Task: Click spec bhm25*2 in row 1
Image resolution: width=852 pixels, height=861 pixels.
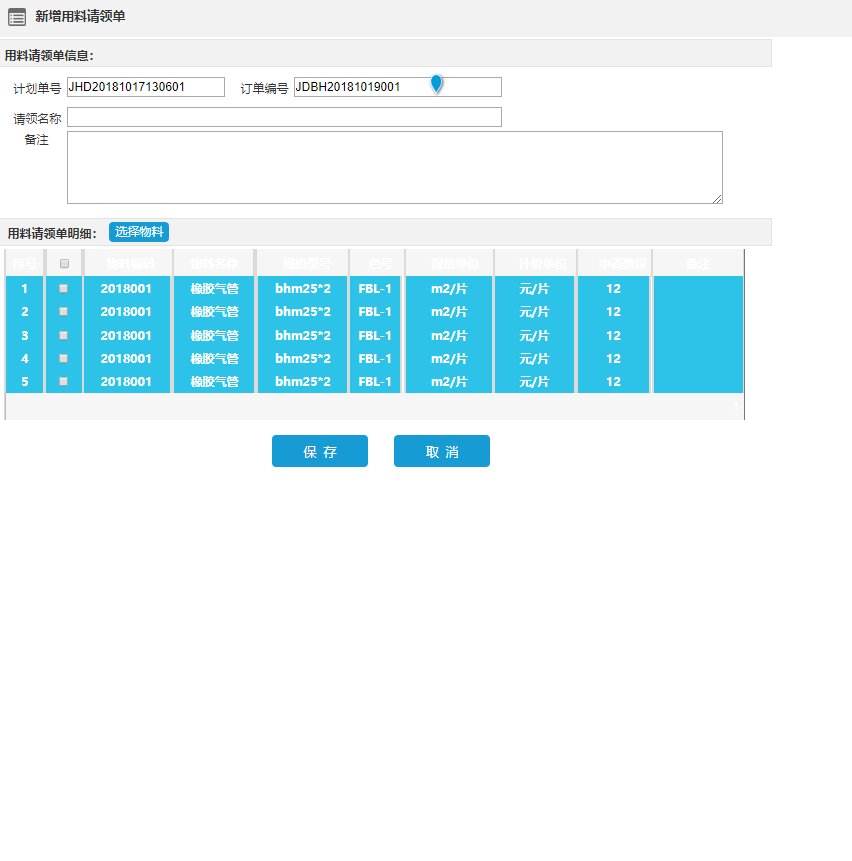Action: pyautogui.click(x=302, y=288)
